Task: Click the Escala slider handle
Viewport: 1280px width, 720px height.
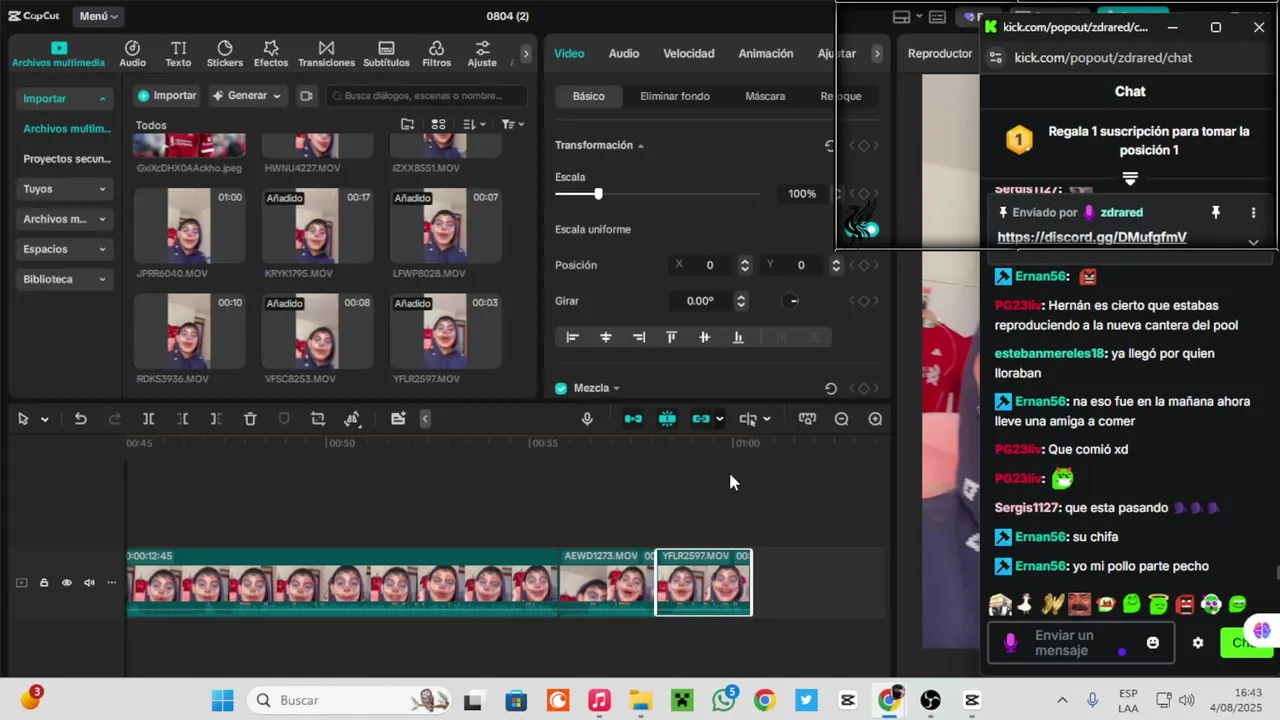Action: [x=598, y=194]
